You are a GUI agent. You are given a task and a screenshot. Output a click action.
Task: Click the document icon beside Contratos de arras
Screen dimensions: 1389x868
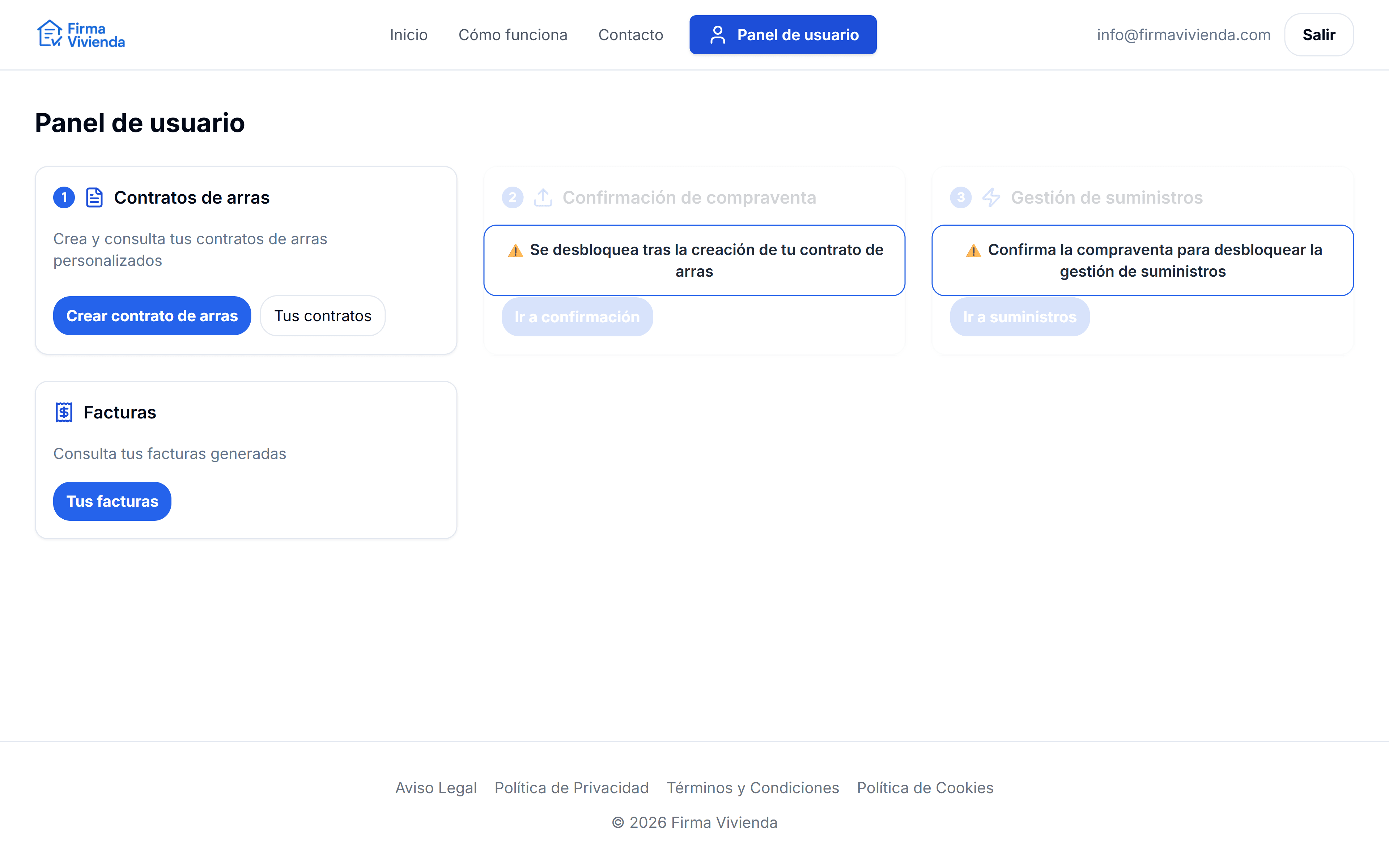point(94,197)
